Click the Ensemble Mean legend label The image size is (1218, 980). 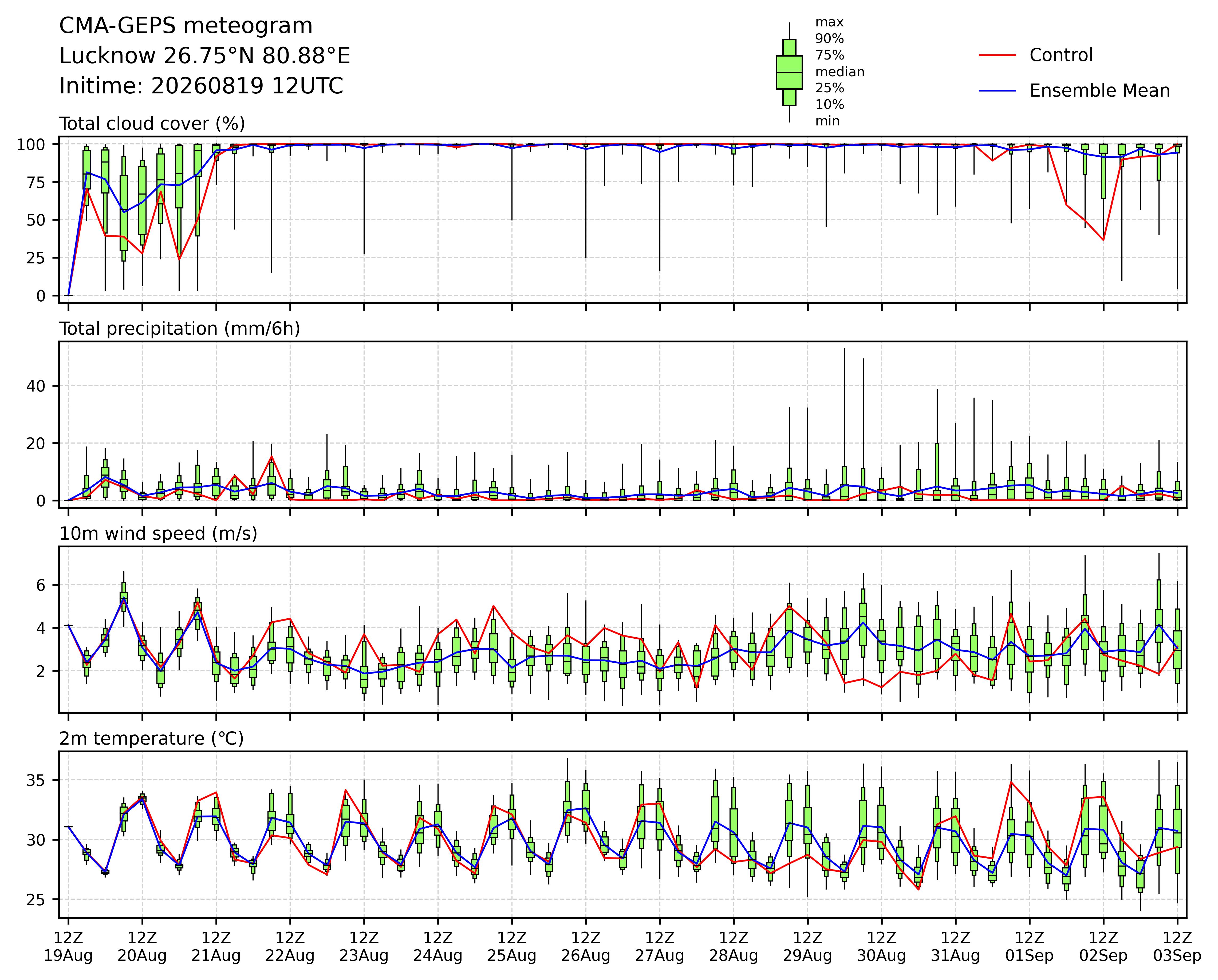(x=1099, y=91)
